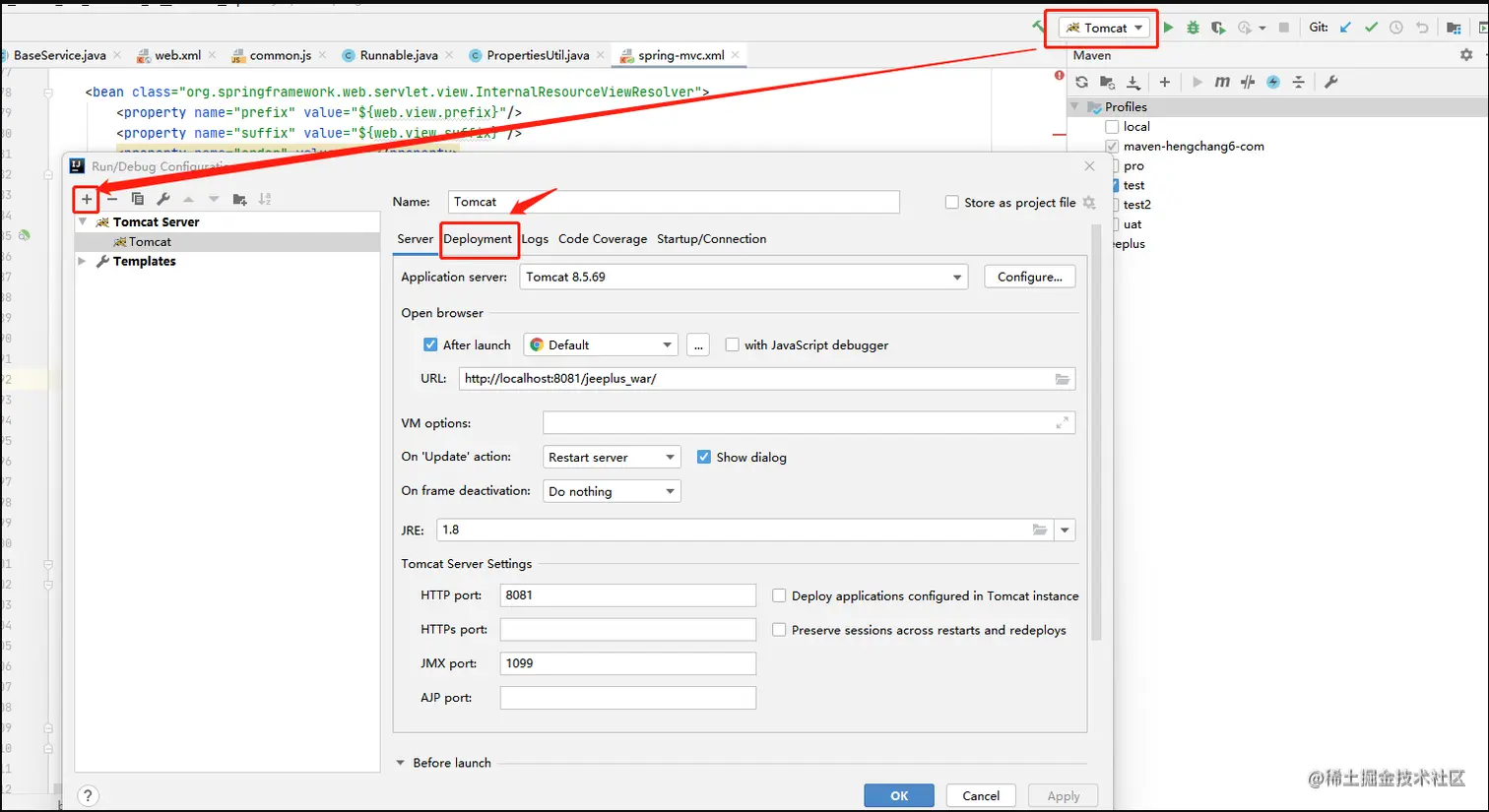
Task: Click the Configure... button
Action: 1030,277
